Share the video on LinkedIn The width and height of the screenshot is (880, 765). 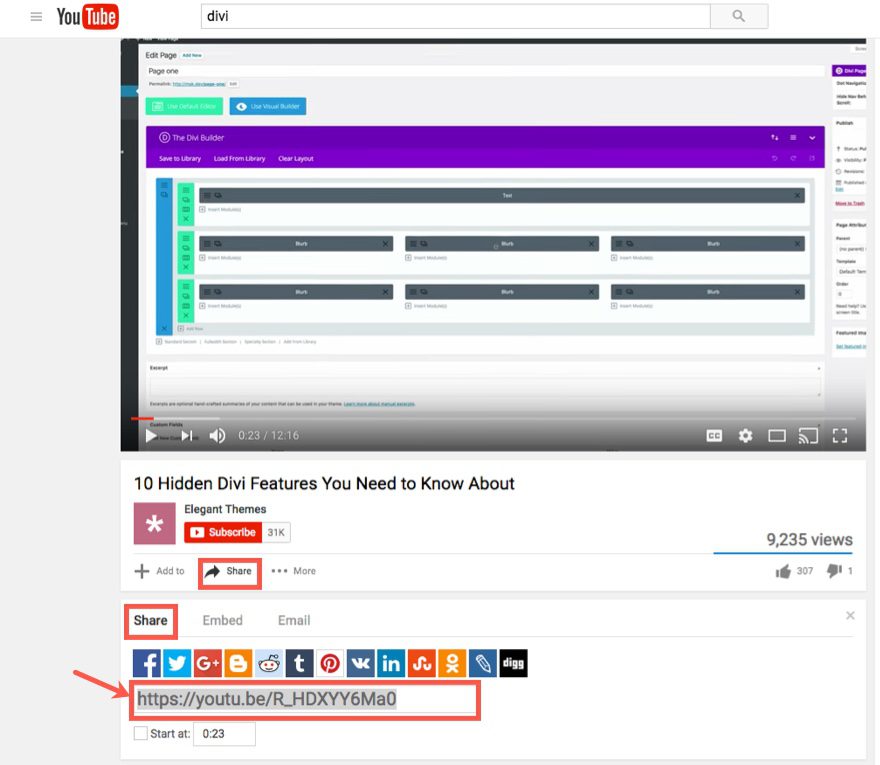coord(391,662)
